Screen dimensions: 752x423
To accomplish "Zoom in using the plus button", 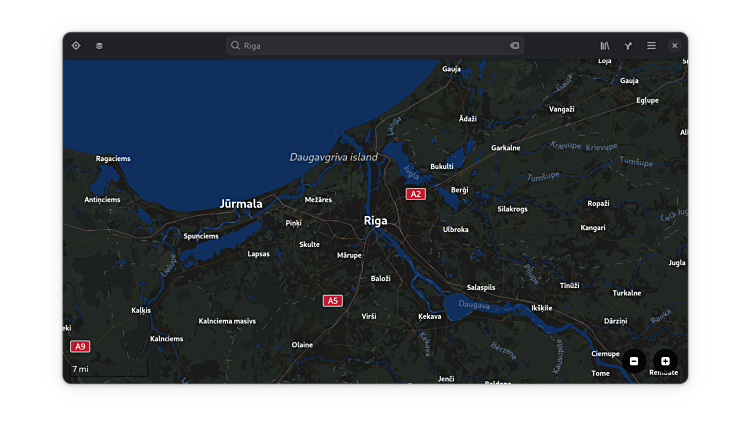I will pyautogui.click(x=665, y=361).
